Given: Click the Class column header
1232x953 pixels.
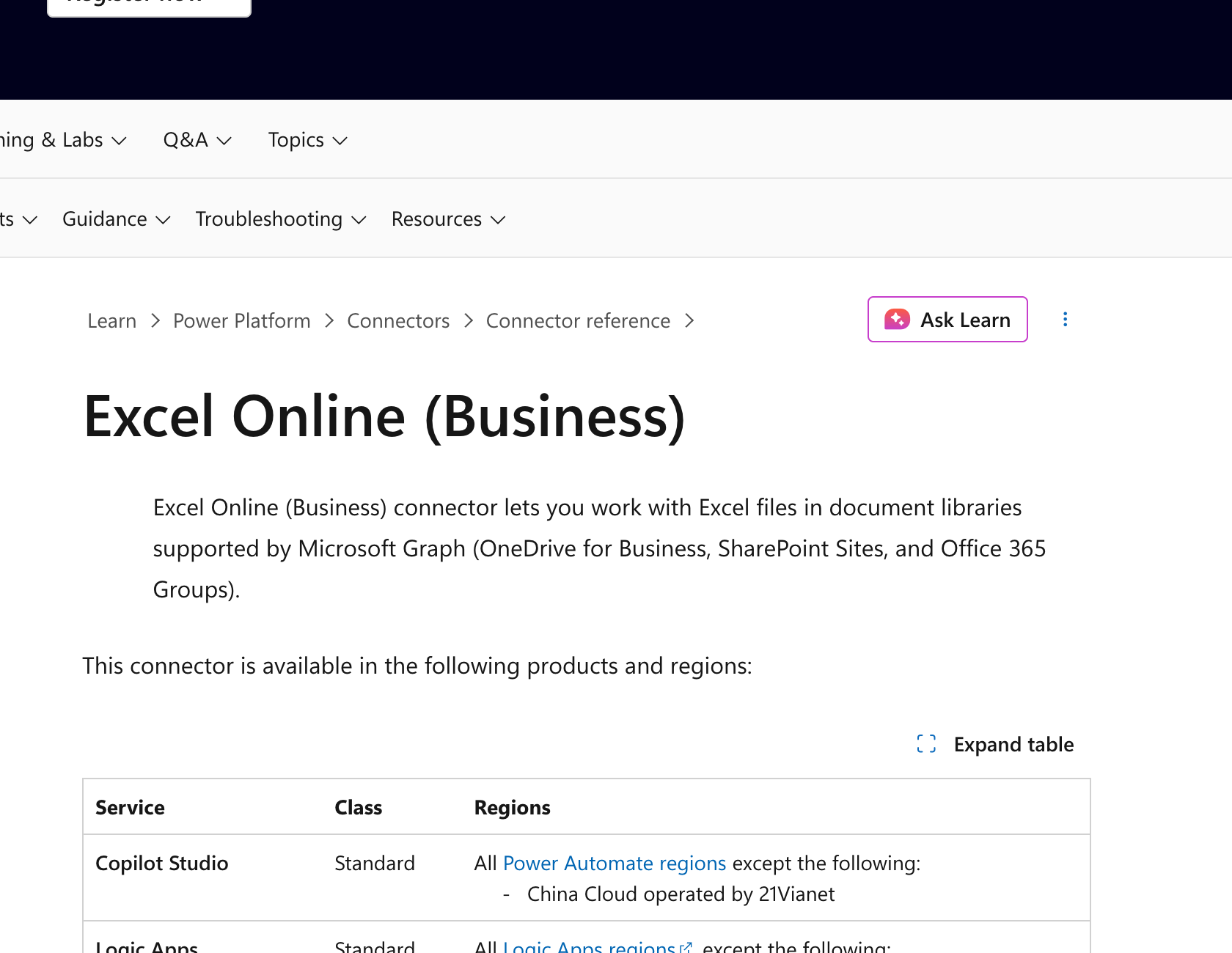Looking at the screenshot, I should [358, 808].
